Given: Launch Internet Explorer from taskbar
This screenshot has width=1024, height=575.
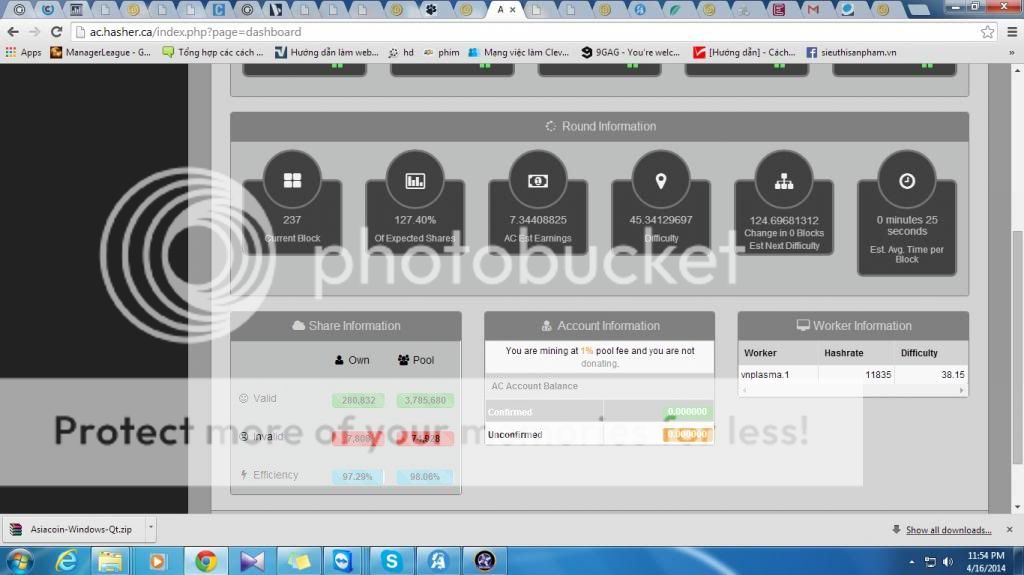Looking at the screenshot, I should tap(67, 561).
